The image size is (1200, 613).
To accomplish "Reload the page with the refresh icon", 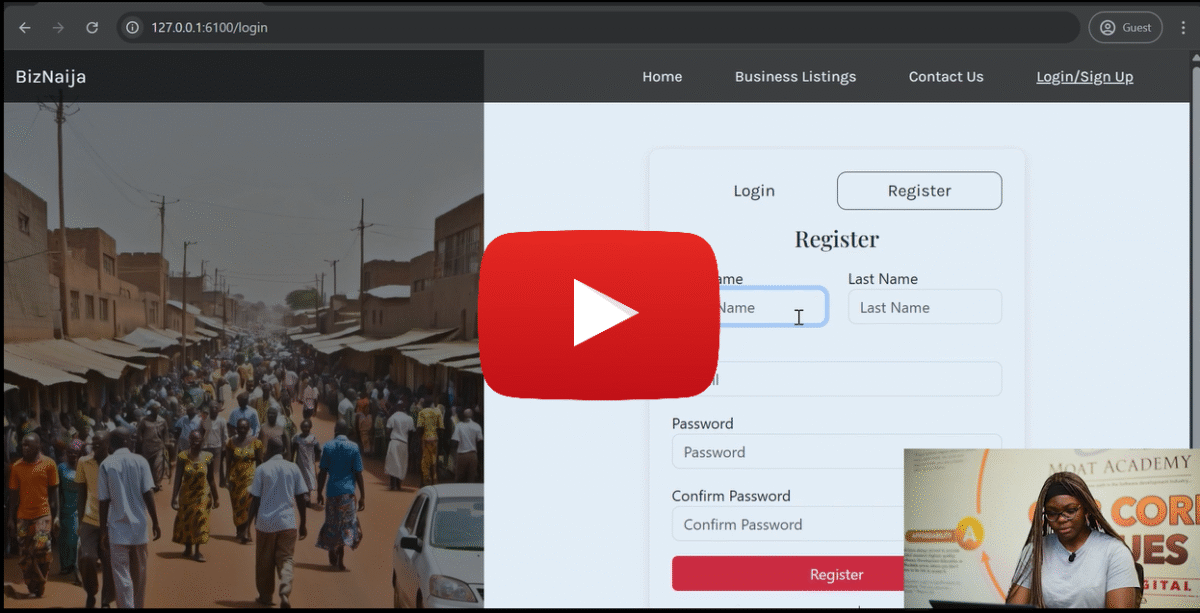I will click(x=92, y=28).
